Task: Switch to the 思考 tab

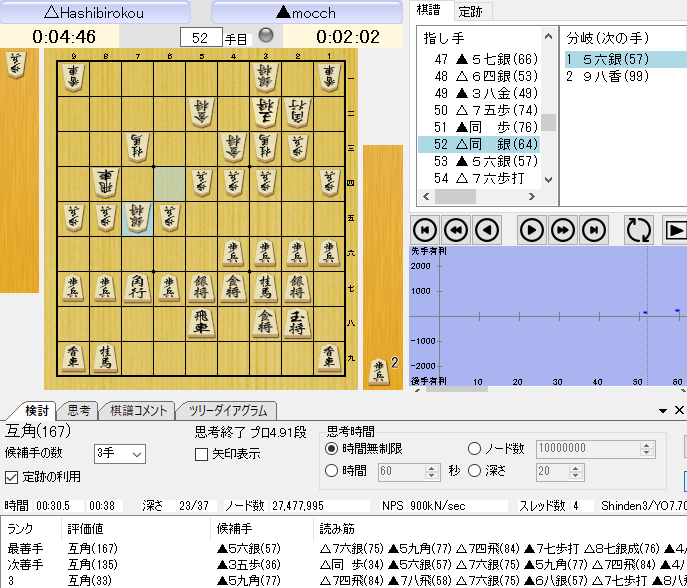Action: pyautogui.click(x=79, y=411)
